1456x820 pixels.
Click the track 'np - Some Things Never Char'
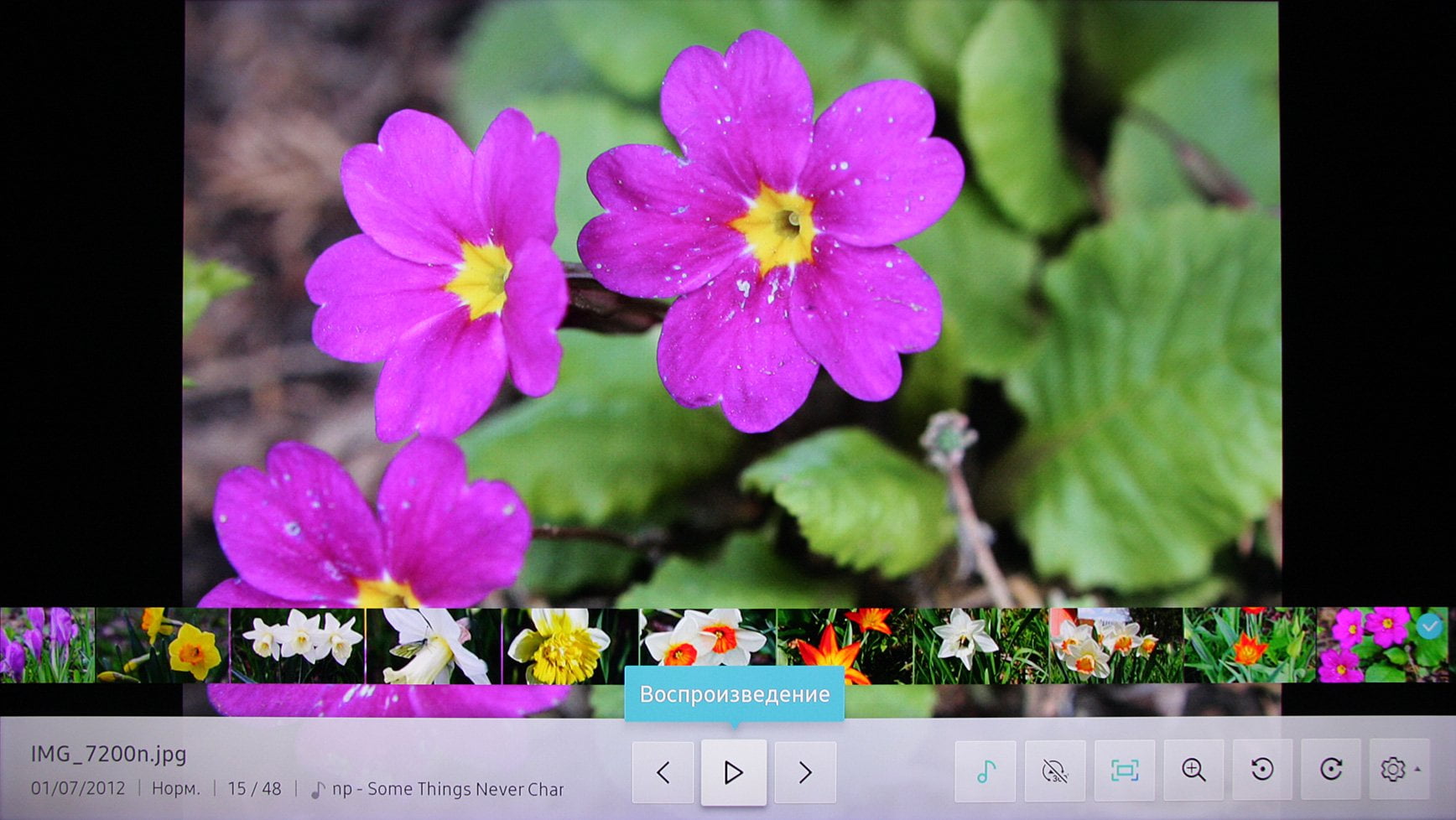[x=447, y=789]
